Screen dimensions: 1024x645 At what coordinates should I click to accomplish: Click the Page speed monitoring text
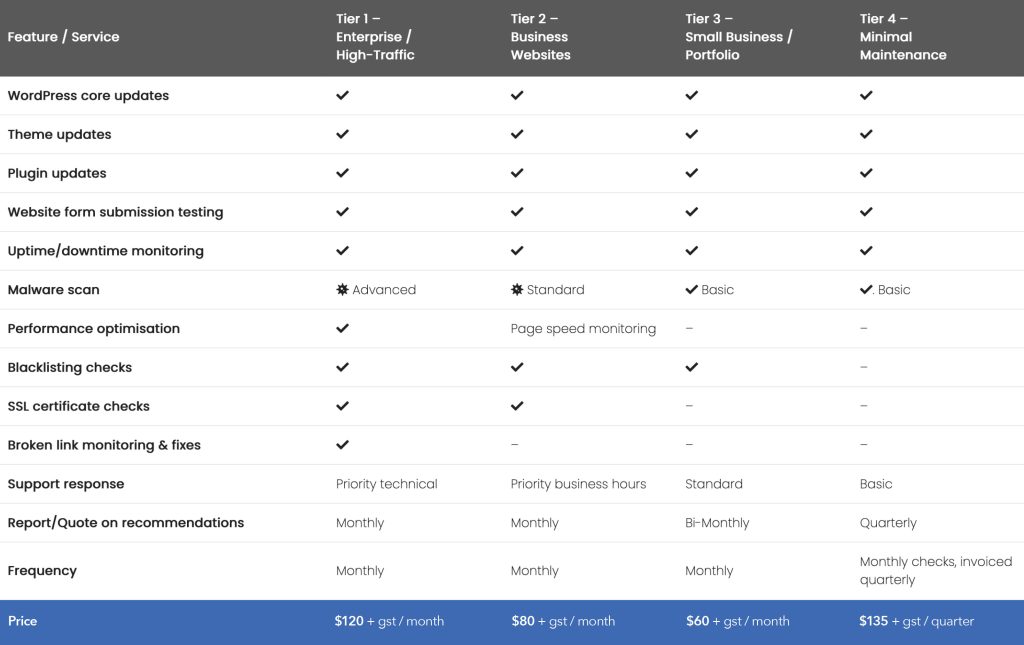pyautogui.click(x=583, y=328)
